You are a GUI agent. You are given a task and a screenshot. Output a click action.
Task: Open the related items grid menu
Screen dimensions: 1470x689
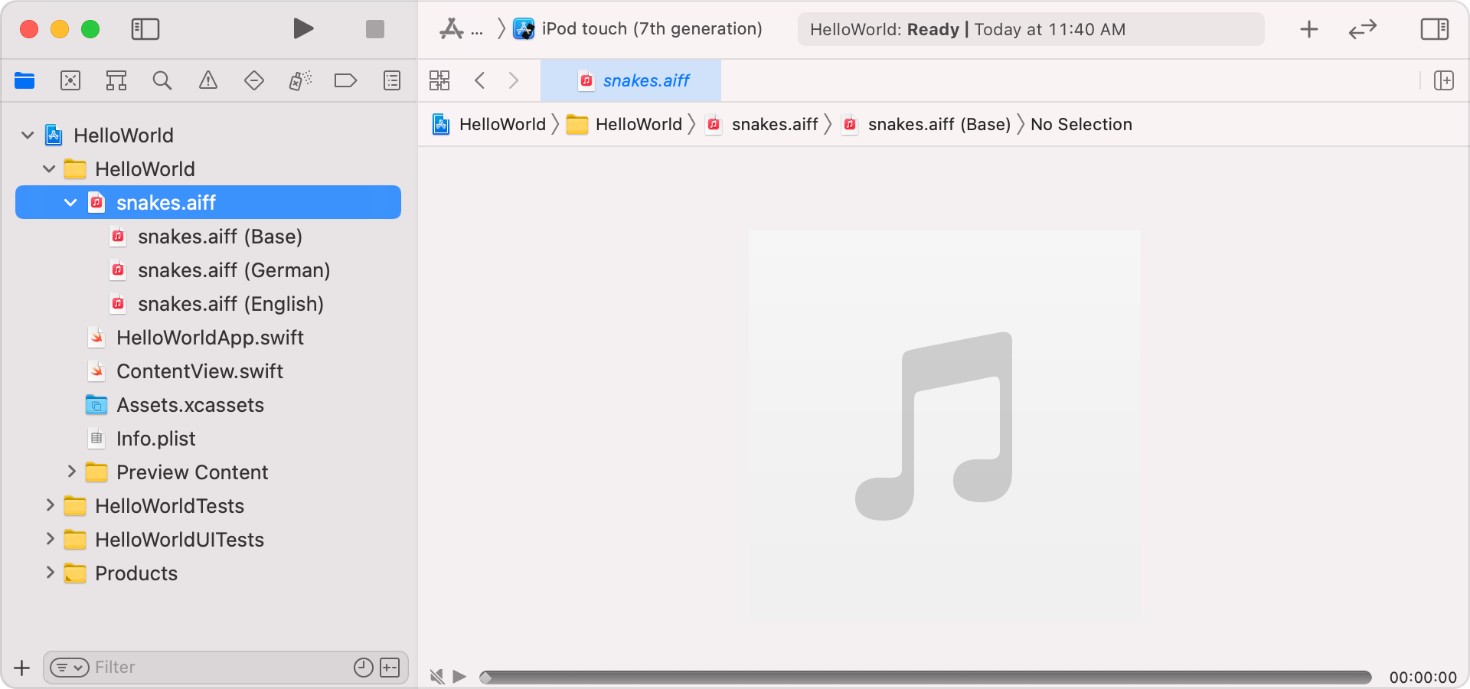(439, 81)
